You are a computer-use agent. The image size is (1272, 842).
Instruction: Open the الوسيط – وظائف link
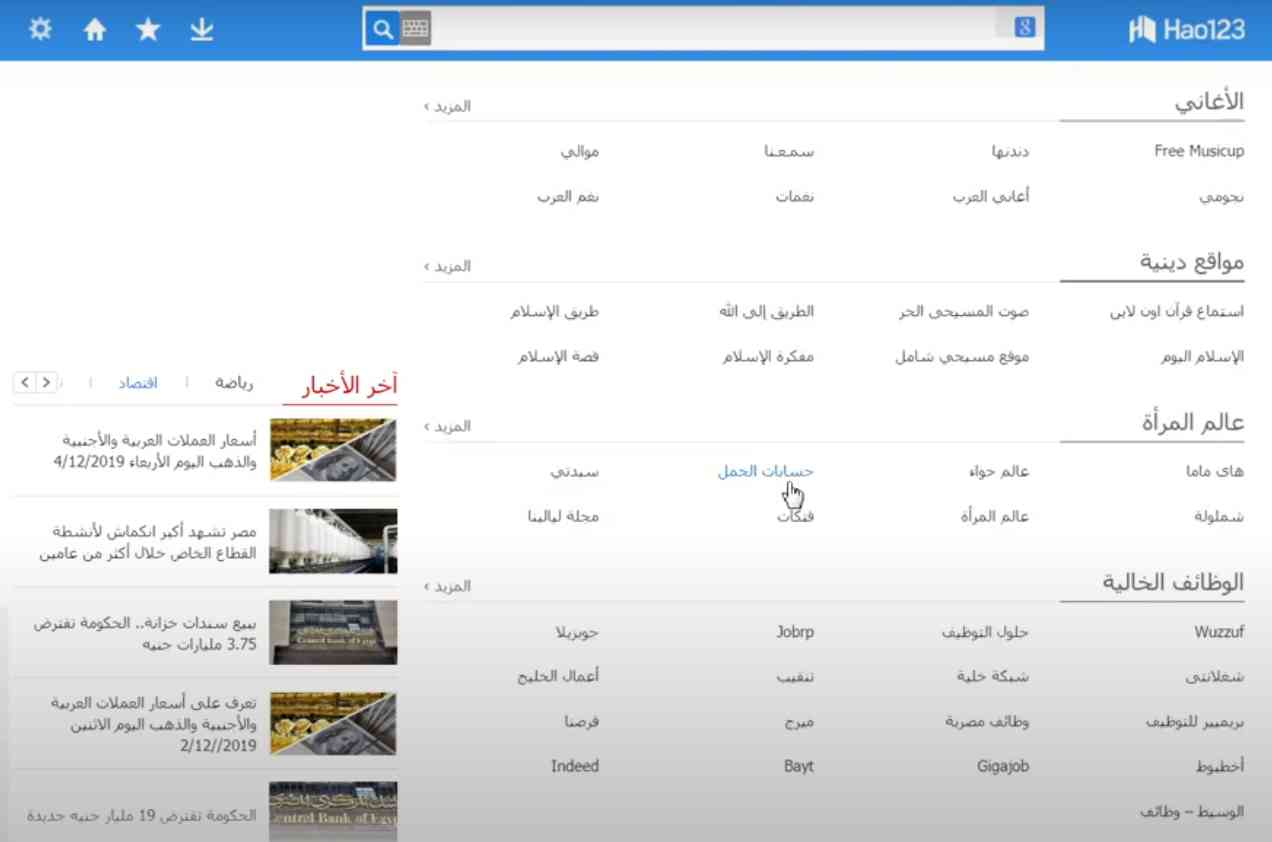(1192, 812)
